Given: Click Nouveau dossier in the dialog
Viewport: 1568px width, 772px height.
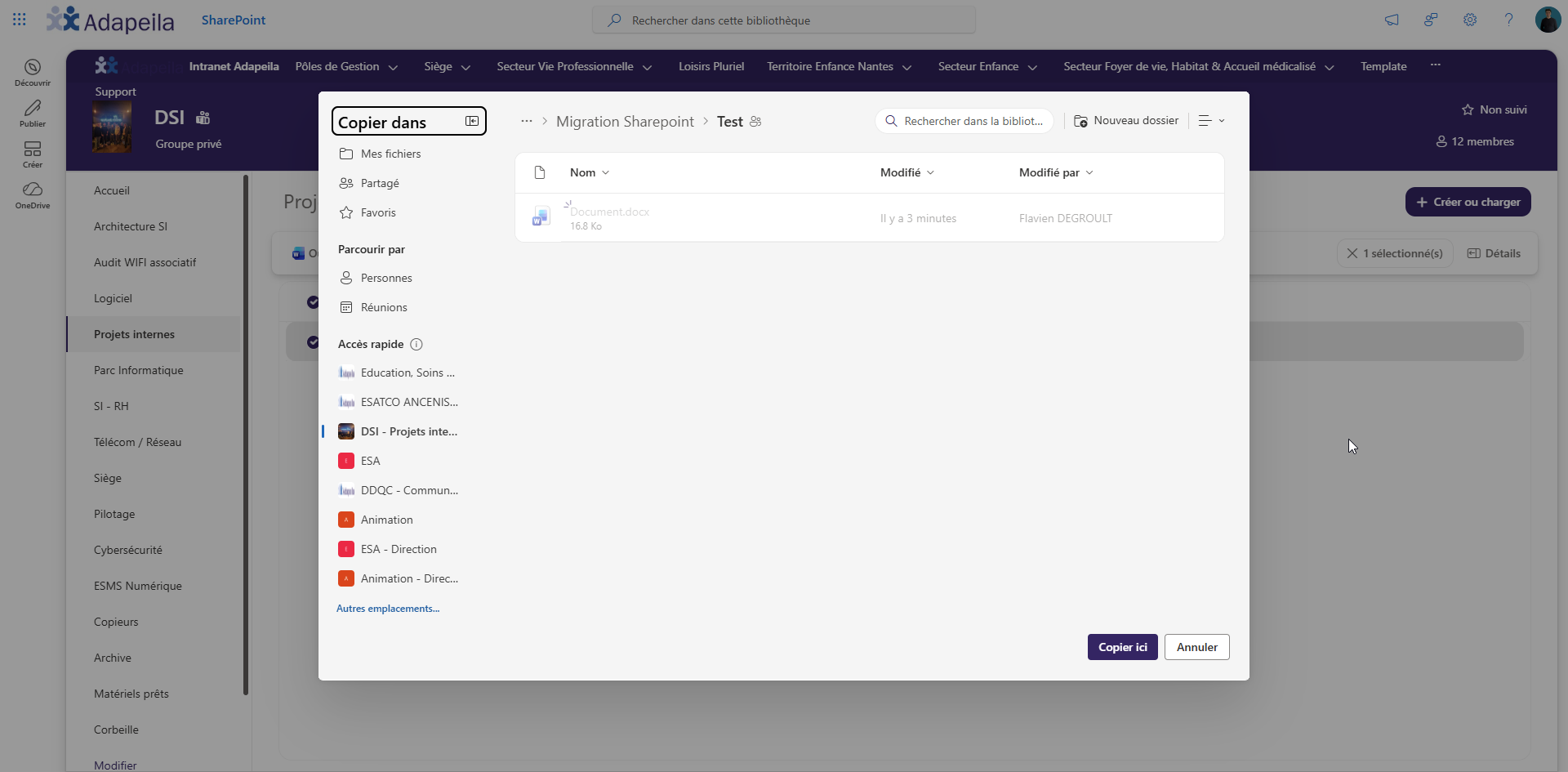Looking at the screenshot, I should [1126, 121].
